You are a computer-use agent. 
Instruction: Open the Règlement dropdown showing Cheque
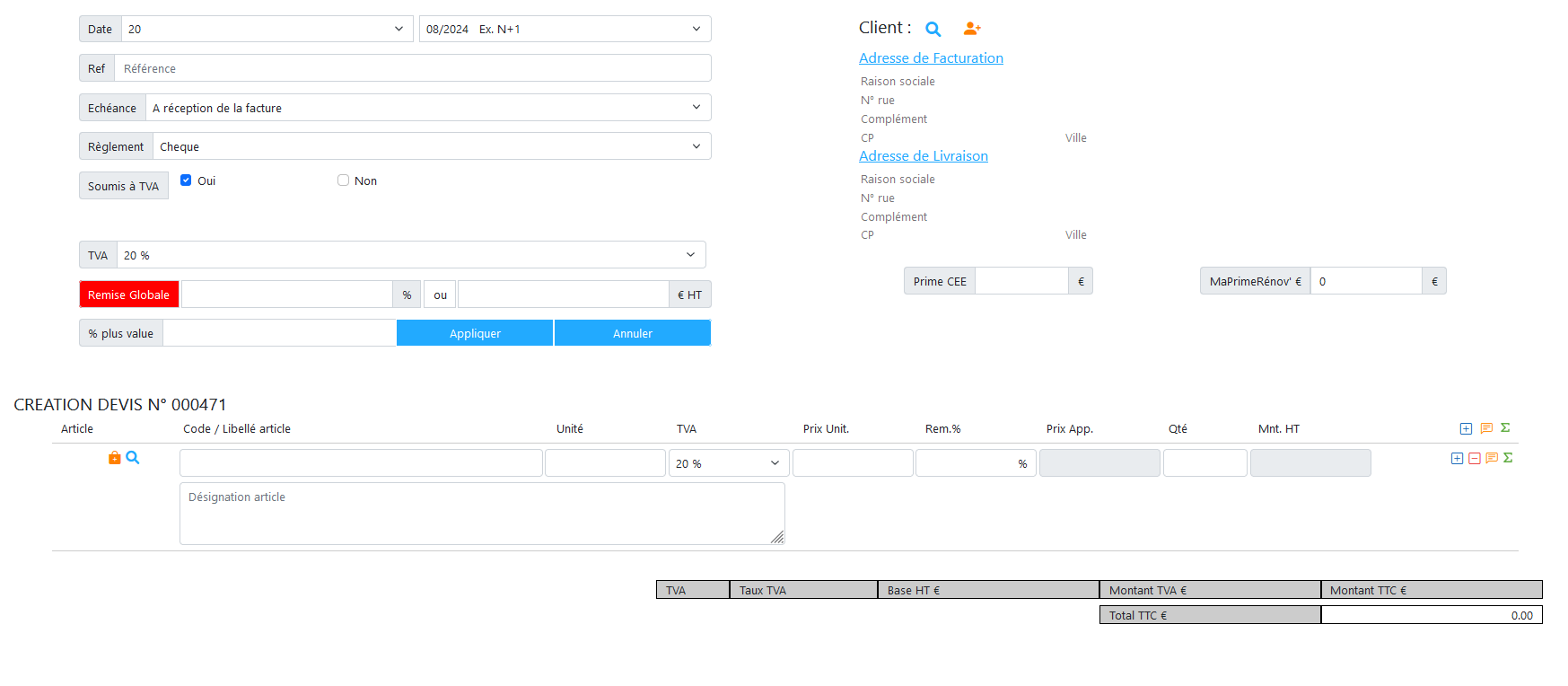point(432,146)
